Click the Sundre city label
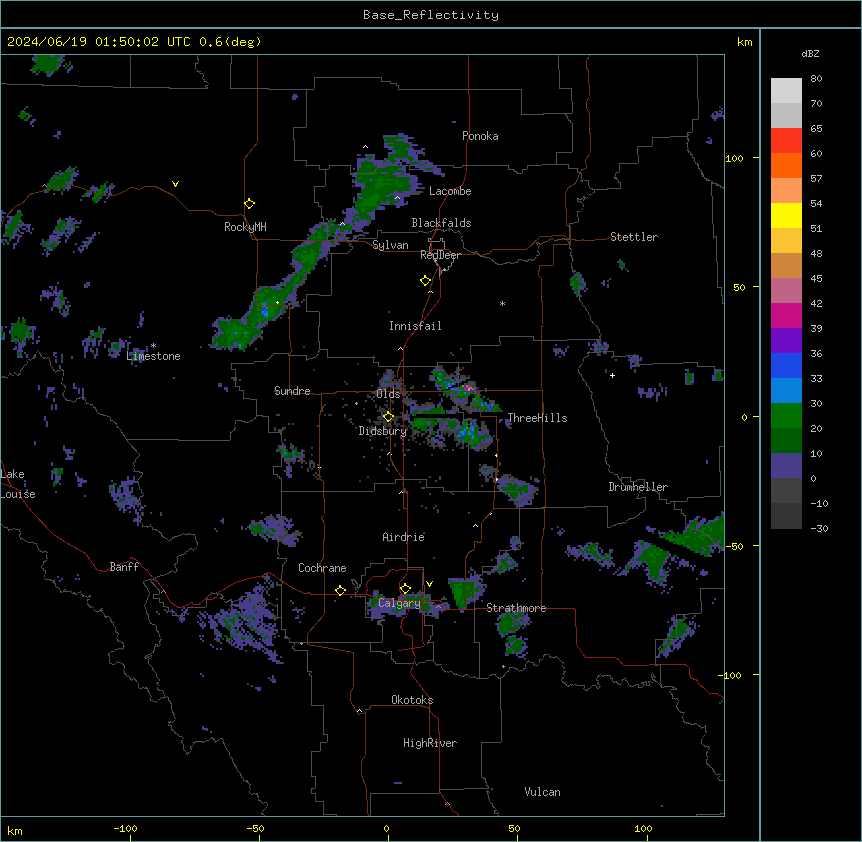 [x=292, y=391]
